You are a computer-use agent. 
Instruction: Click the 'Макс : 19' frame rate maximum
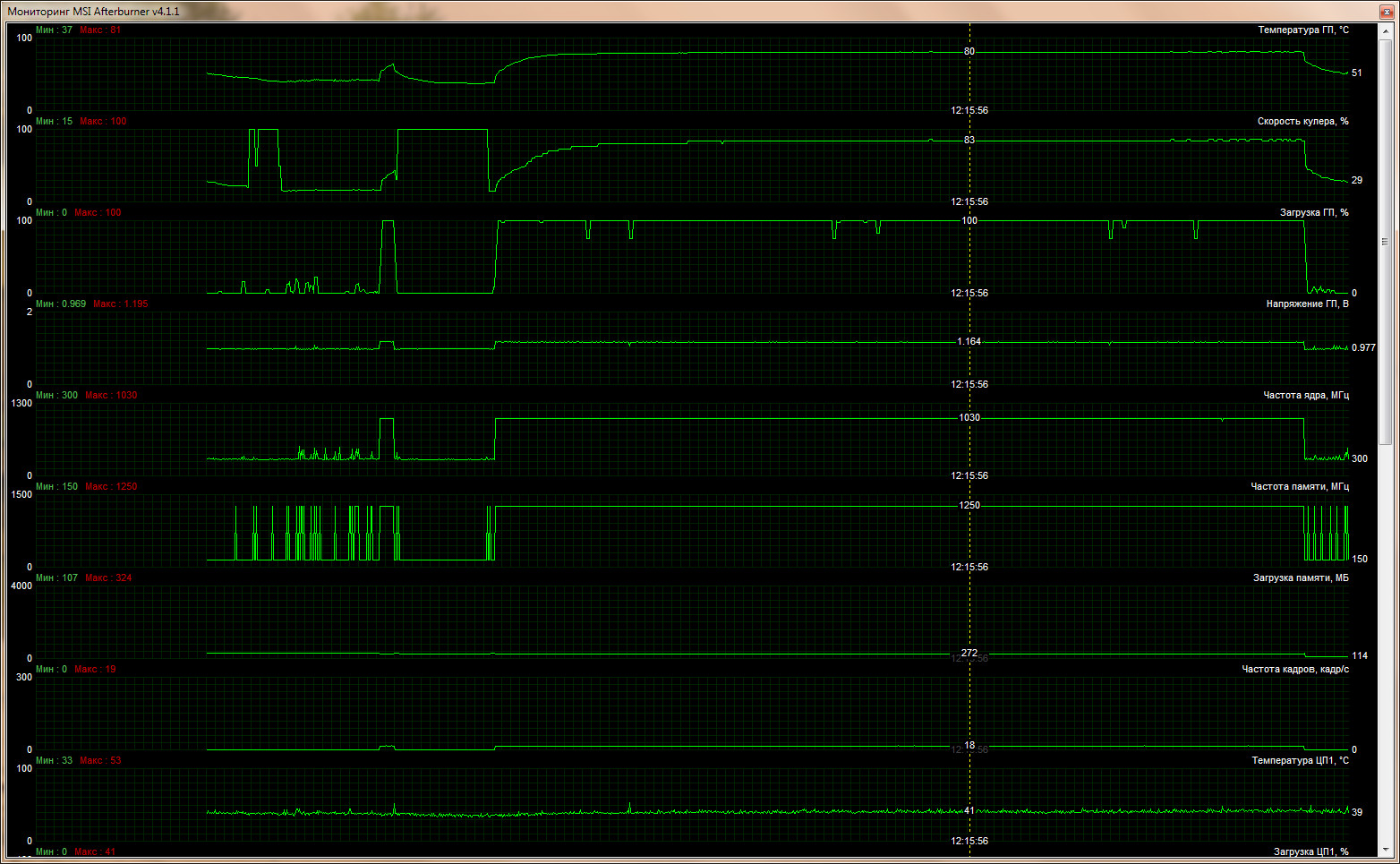(95, 670)
